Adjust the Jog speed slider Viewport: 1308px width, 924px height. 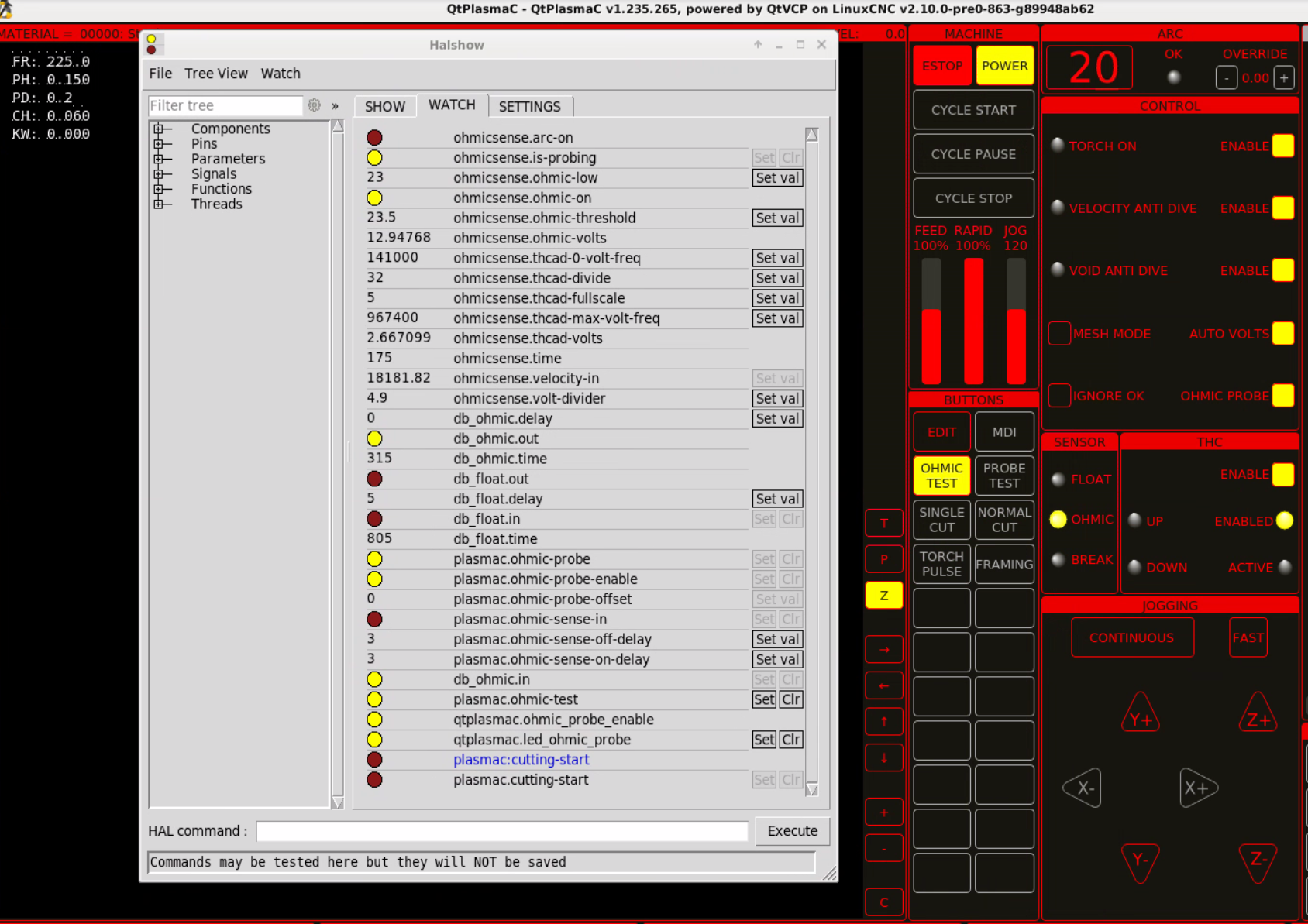1016,321
